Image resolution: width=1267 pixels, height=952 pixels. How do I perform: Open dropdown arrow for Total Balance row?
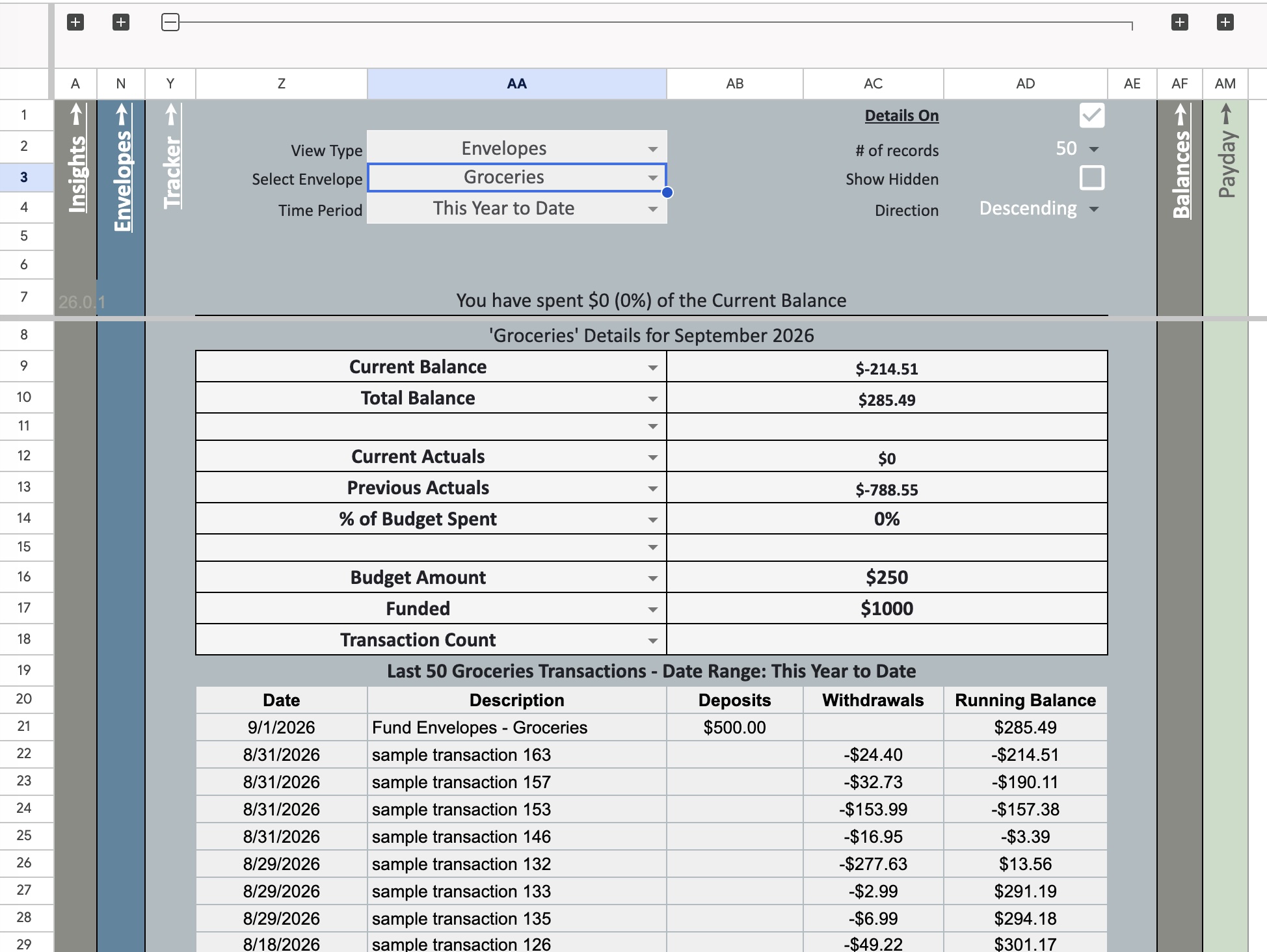652,399
